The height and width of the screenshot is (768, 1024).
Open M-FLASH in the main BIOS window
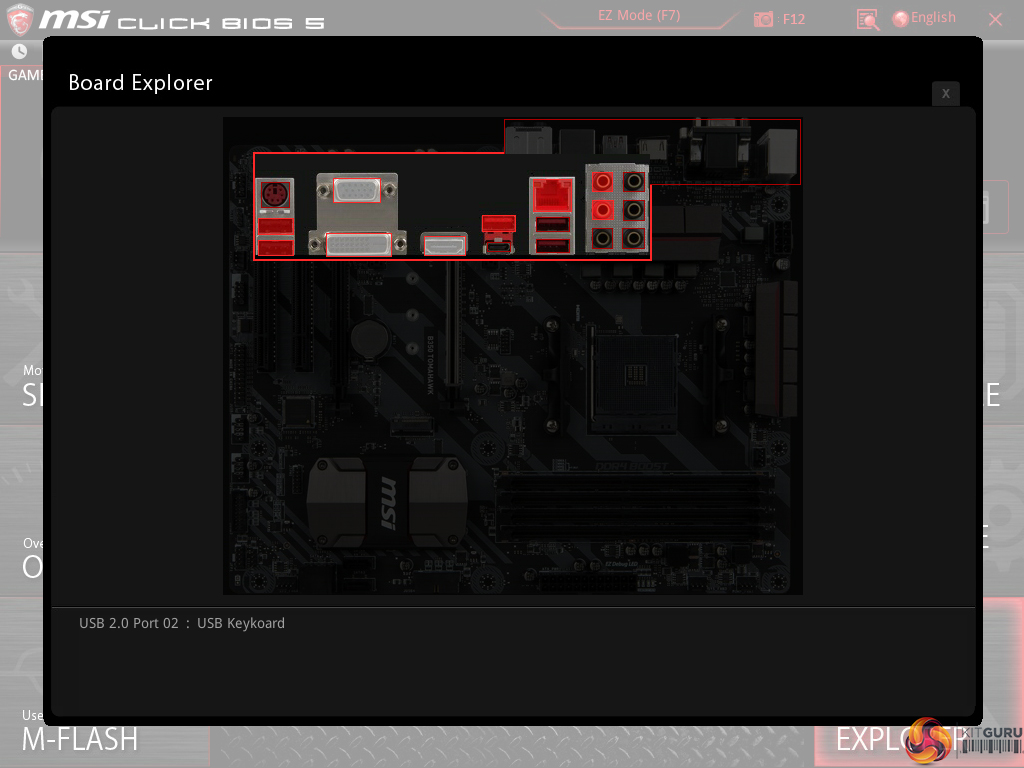tap(80, 739)
